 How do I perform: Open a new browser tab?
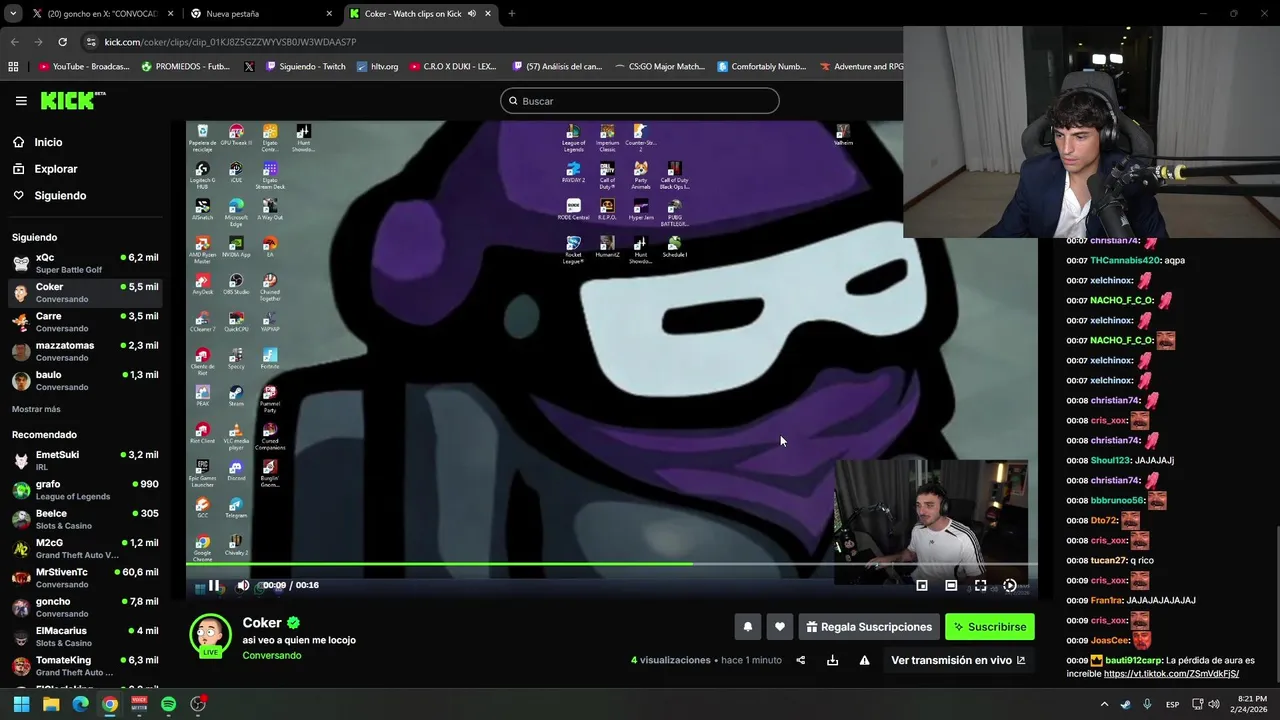click(512, 14)
